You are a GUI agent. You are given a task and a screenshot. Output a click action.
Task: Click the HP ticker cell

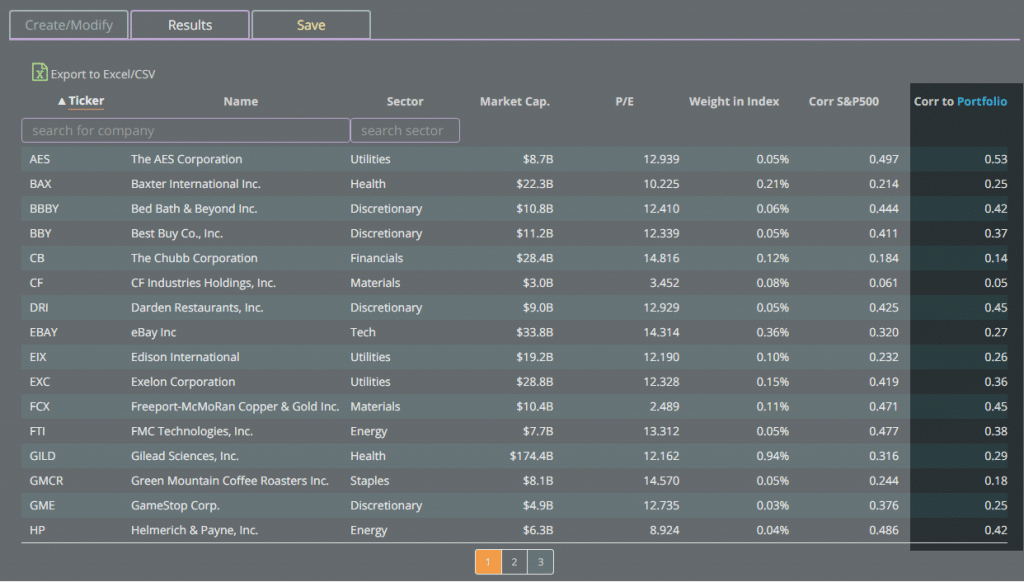tap(37, 530)
